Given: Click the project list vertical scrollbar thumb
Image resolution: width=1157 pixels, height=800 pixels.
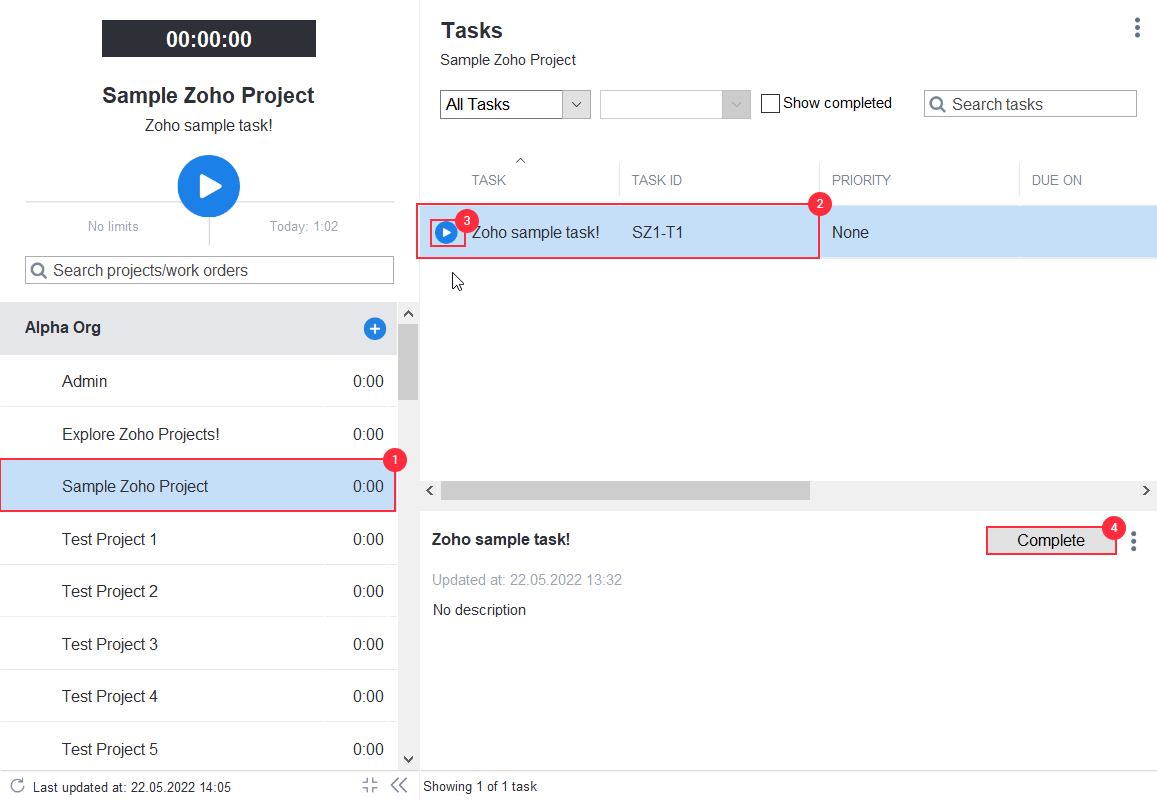Looking at the screenshot, I should 408,362.
